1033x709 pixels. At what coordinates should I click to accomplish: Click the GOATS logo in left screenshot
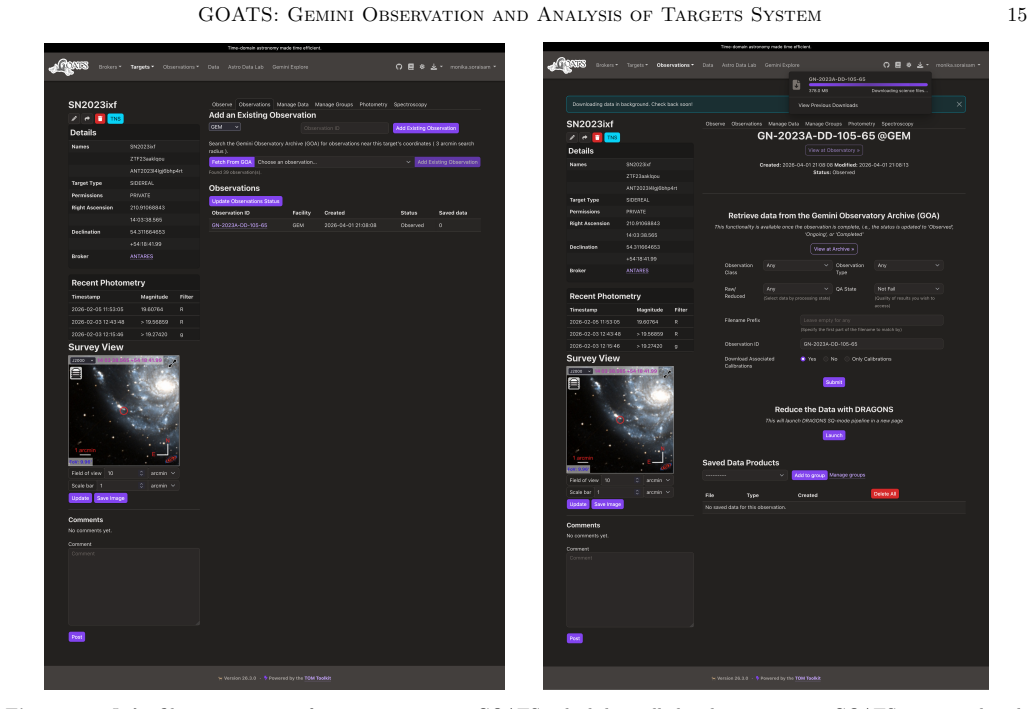(69, 67)
